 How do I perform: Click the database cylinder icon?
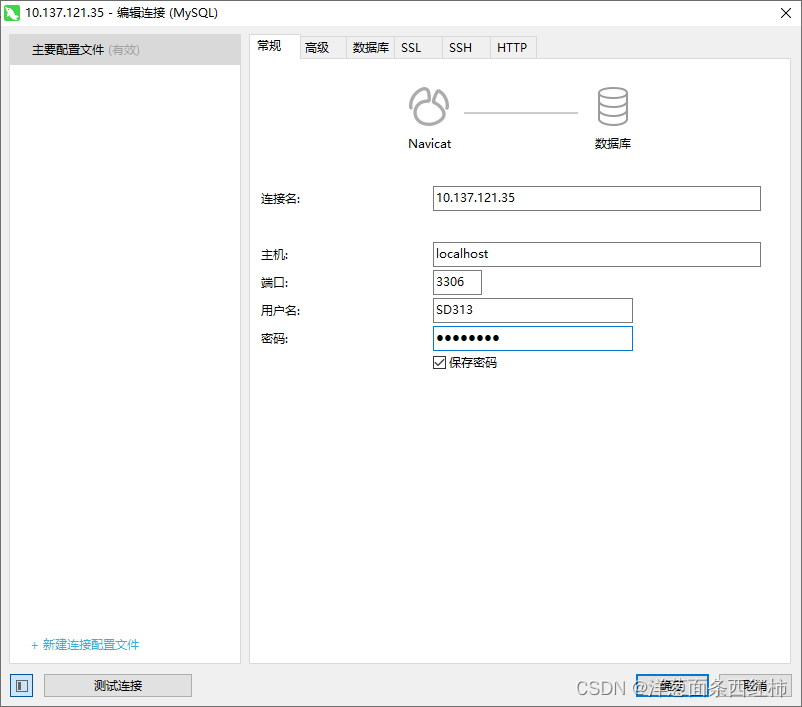tap(612, 106)
